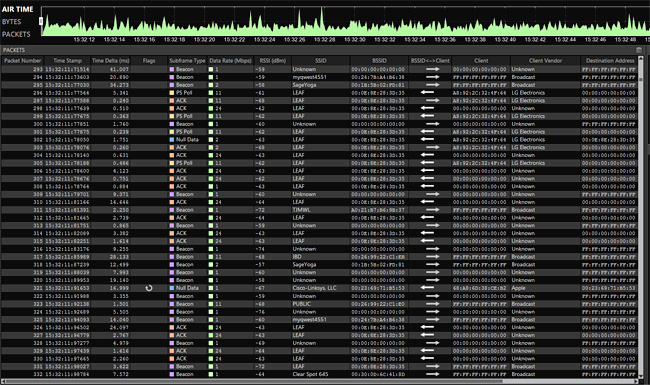The image size is (650, 385).
Task: Click the retry flag icon on packet 321
Action: pyautogui.click(x=149, y=288)
